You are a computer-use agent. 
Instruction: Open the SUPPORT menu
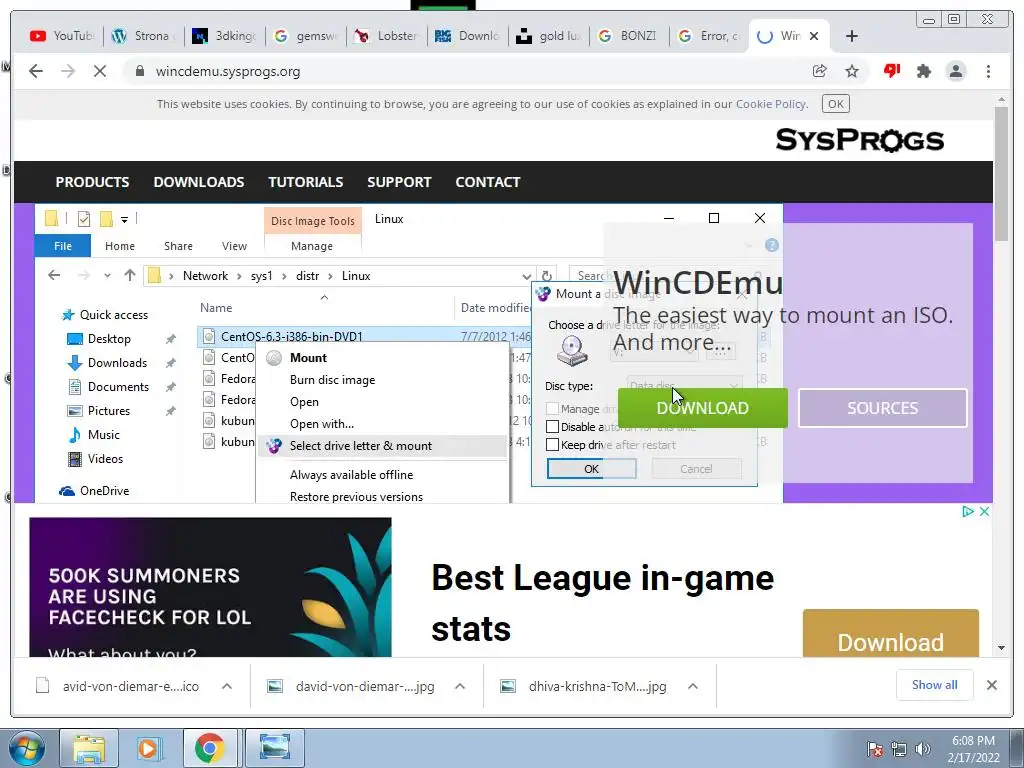click(x=399, y=182)
